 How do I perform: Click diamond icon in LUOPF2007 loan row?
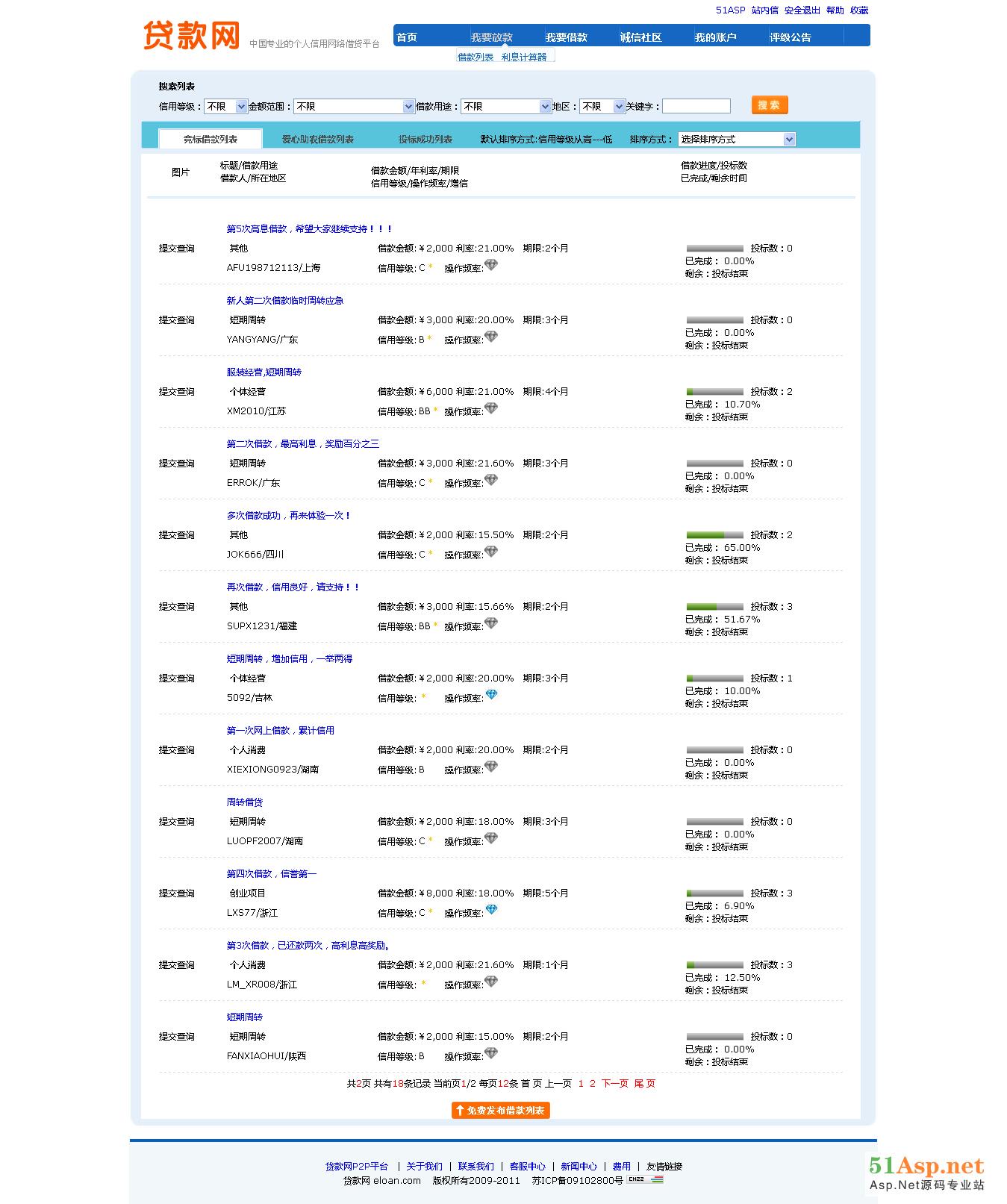coord(491,838)
